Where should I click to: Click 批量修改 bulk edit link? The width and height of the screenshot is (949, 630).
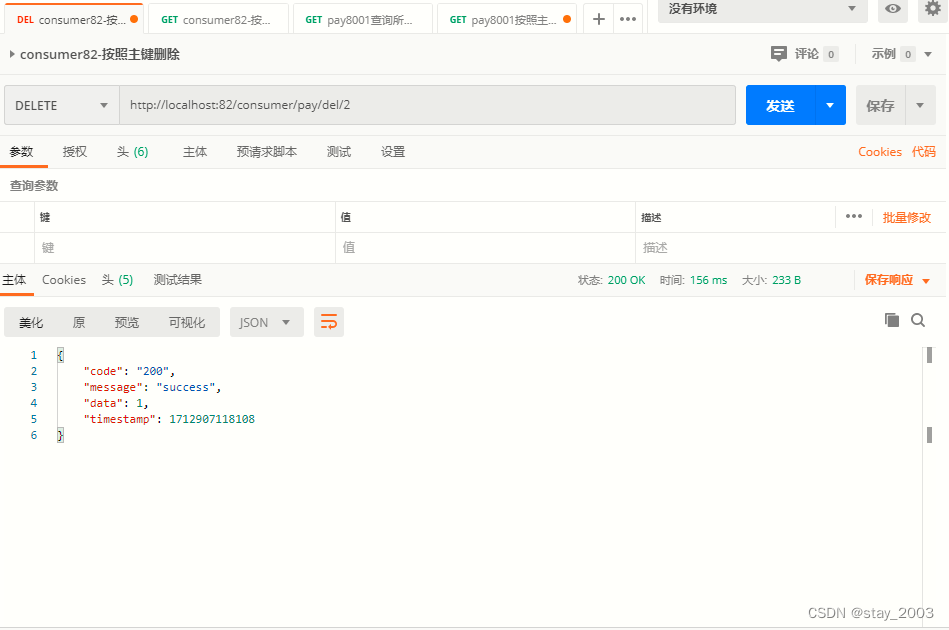(907, 217)
